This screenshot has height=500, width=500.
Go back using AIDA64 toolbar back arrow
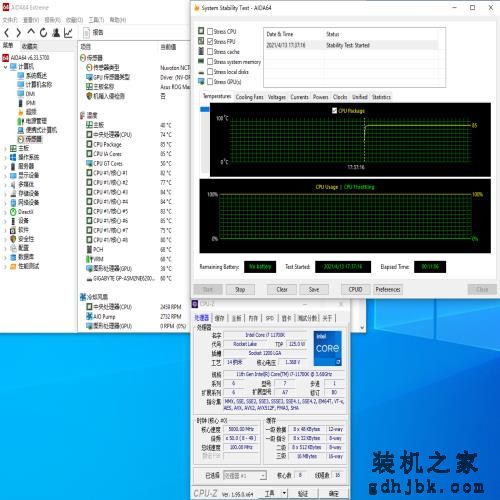click(7, 33)
